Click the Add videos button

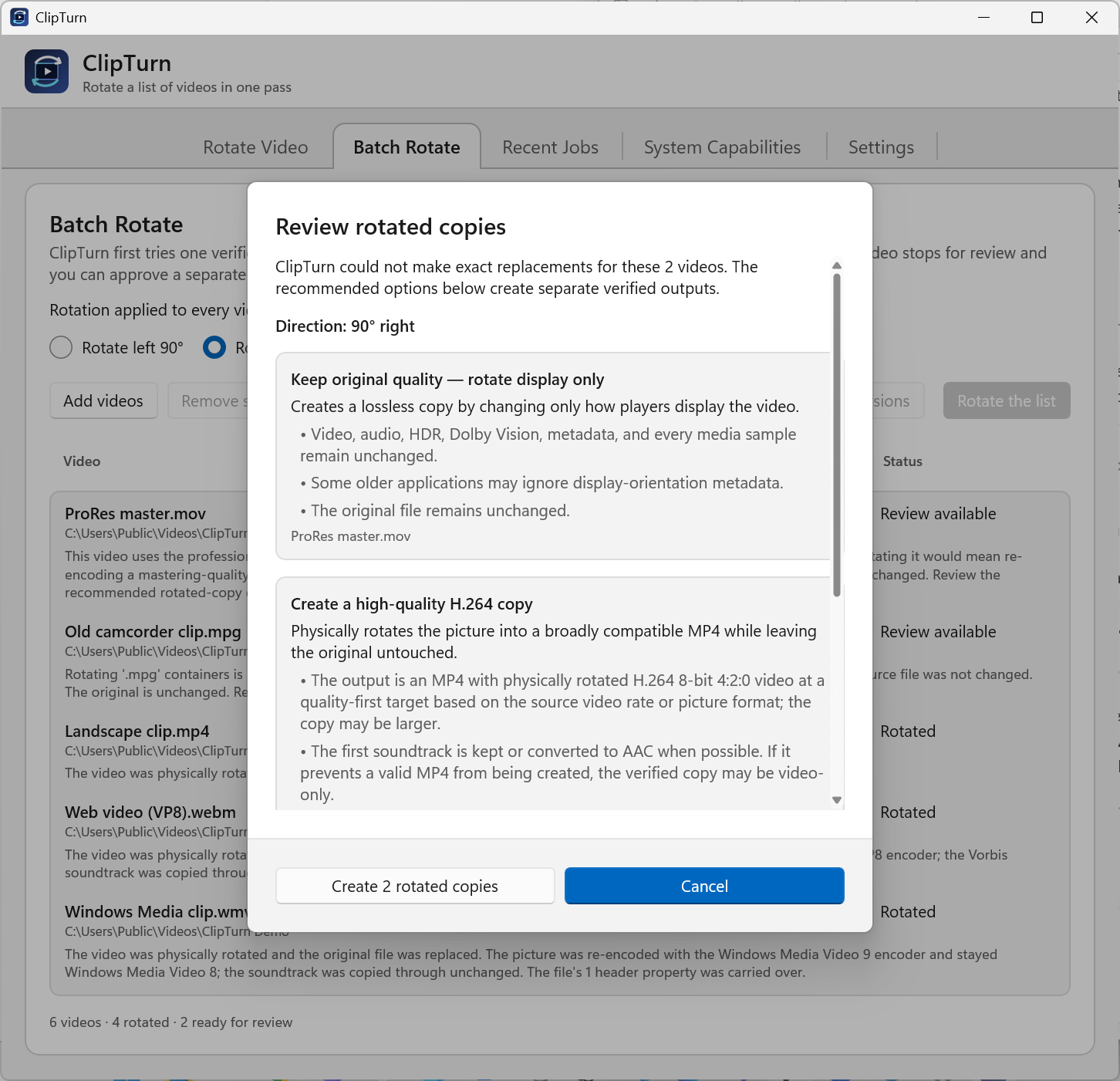[x=103, y=400]
